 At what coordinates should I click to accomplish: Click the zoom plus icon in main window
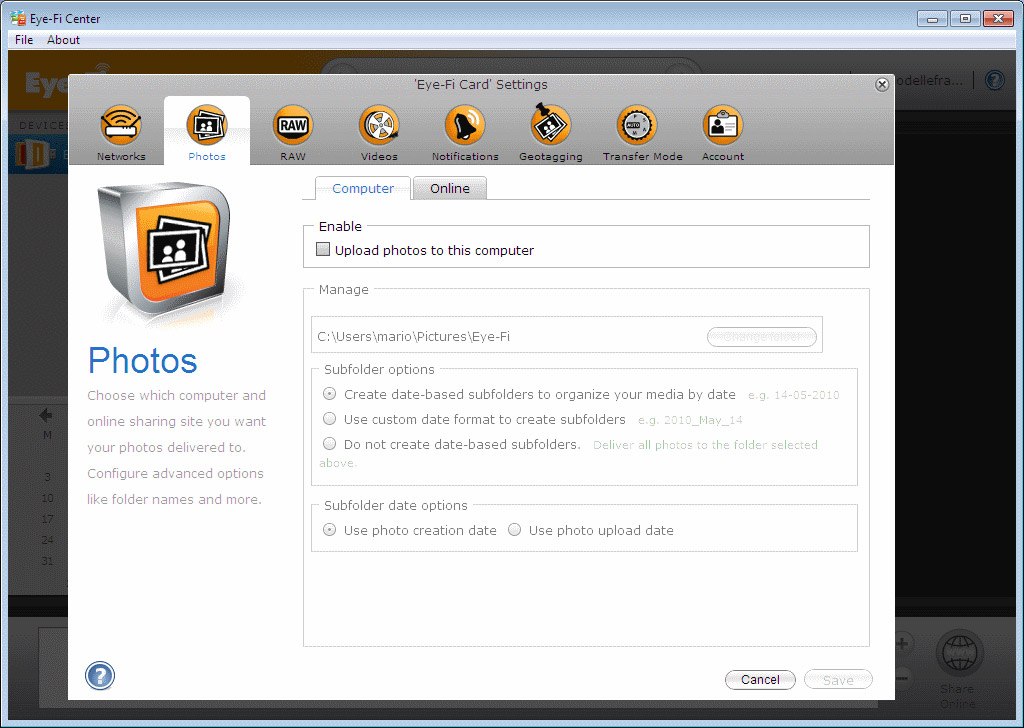(903, 644)
